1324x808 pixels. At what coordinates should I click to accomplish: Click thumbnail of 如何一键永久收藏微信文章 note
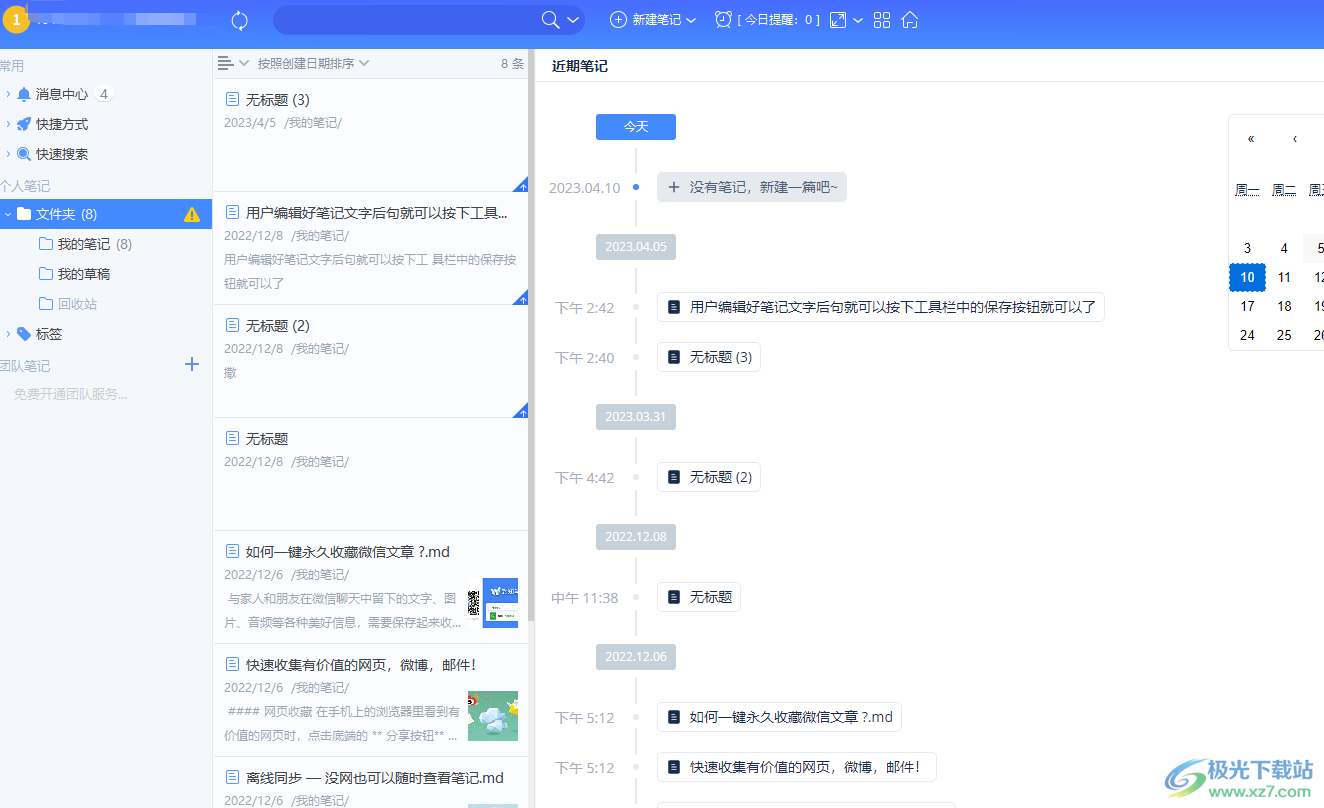point(493,603)
